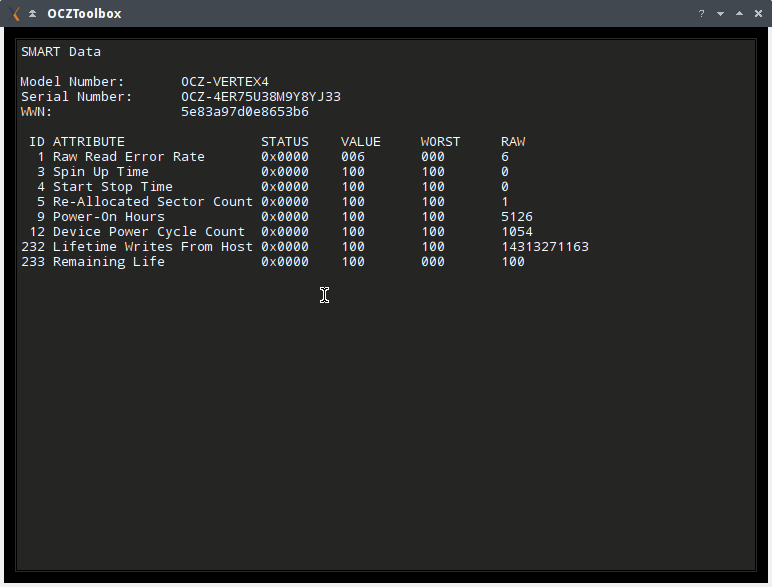Image resolution: width=772 pixels, height=587 pixels.
Task: Click WORST 000 of Remaining Life row
Action: tap(433, 262)
